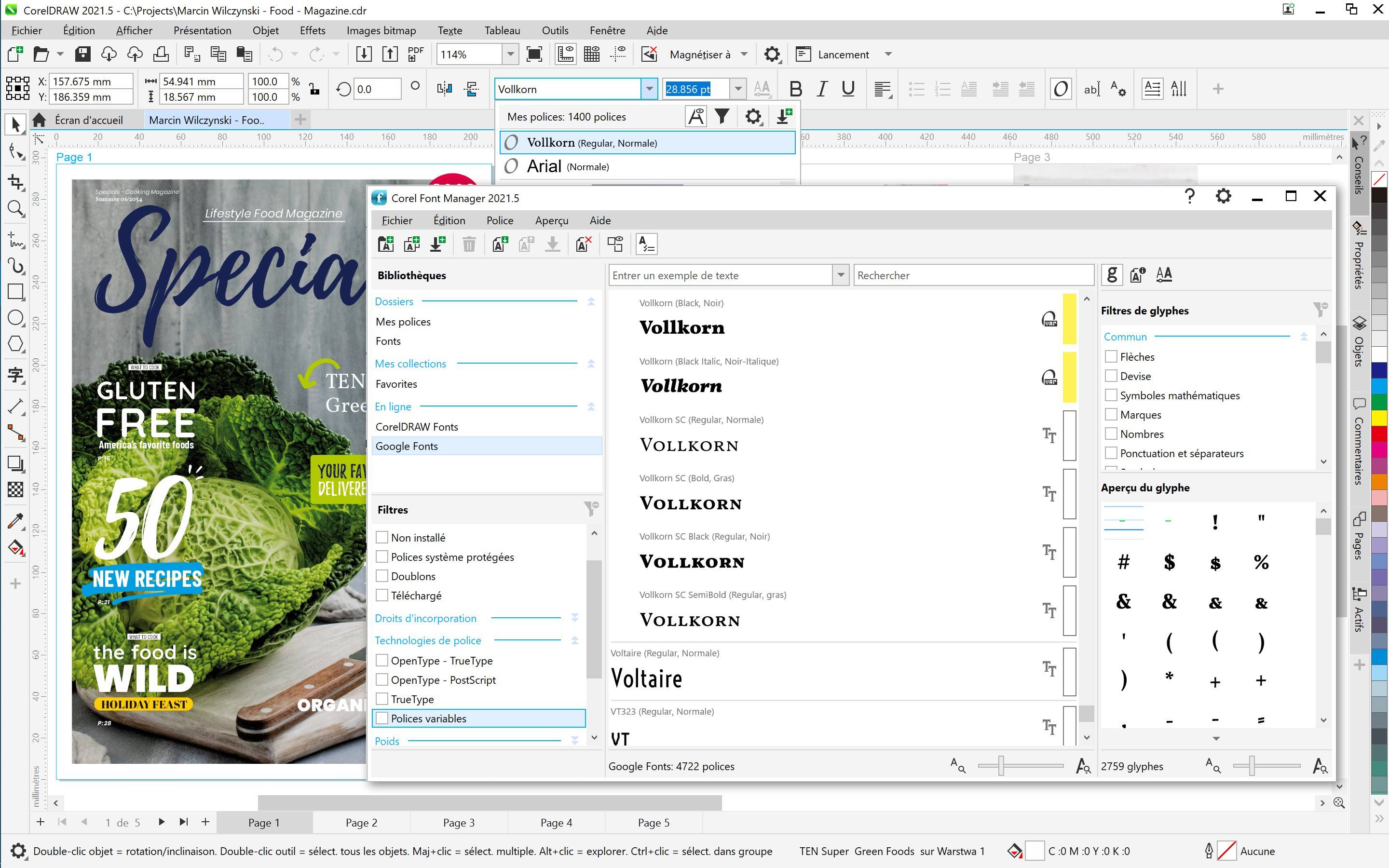Viewport: 1389px width, 868px height.
Task: Open sample text dropdown in Font Manager
Action: [x=841, y=275]
